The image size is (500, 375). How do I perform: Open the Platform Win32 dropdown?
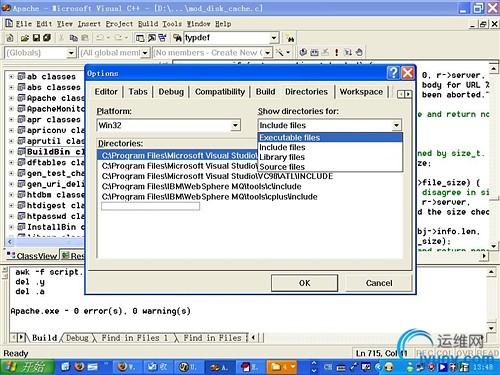235,125
